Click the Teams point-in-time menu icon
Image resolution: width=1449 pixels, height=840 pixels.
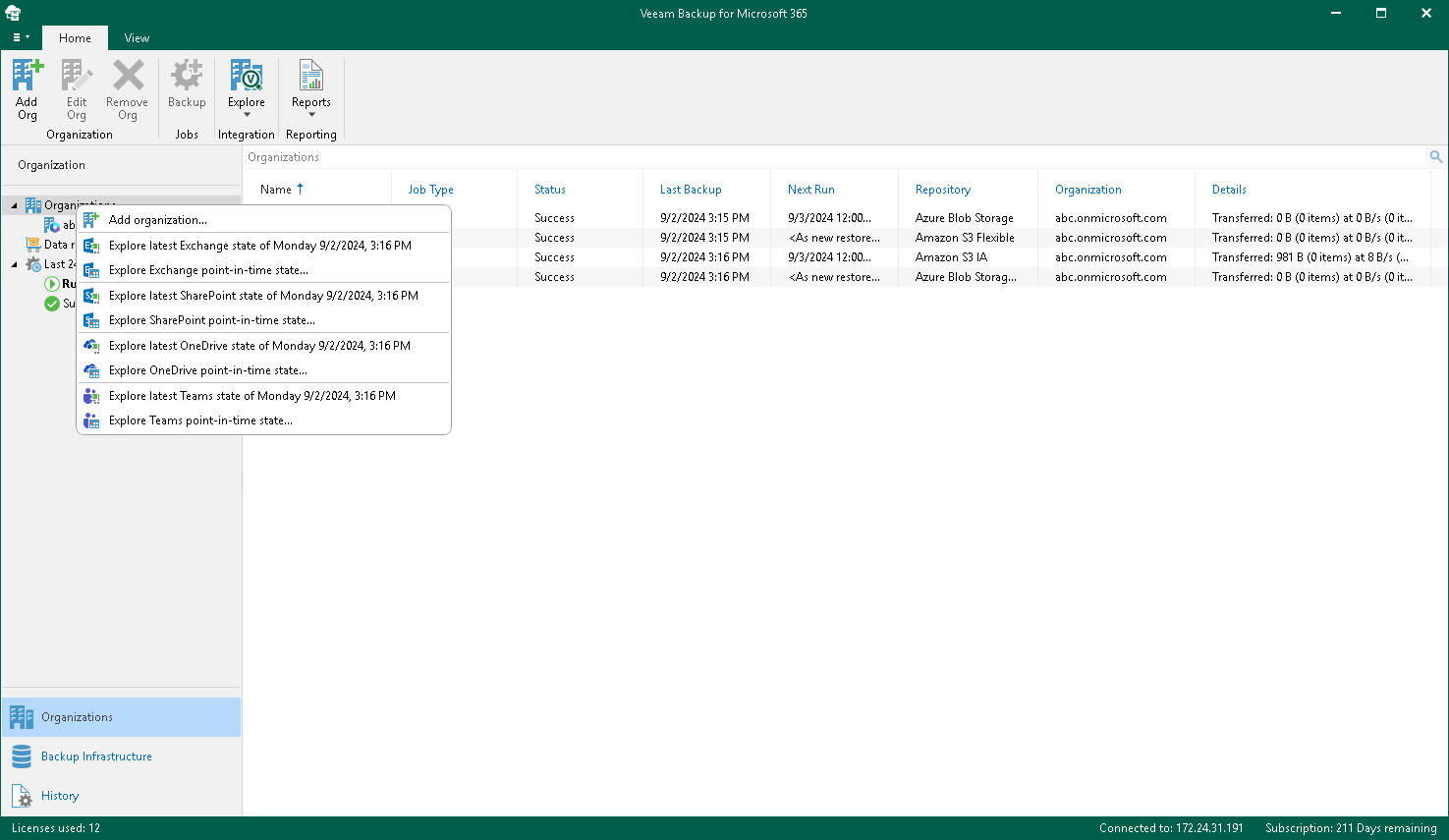point(91,420)
